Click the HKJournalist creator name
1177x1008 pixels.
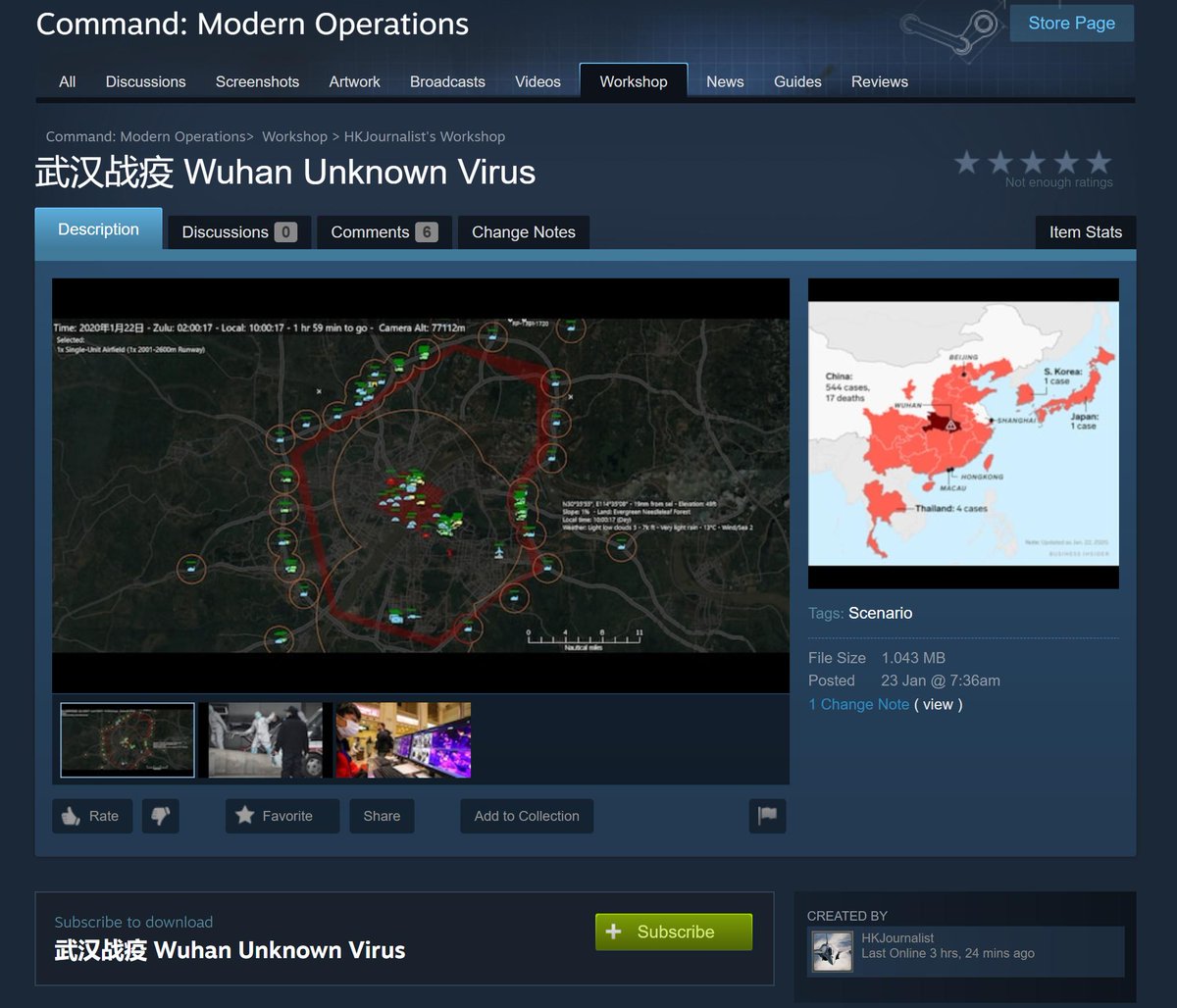pos(897,937)
